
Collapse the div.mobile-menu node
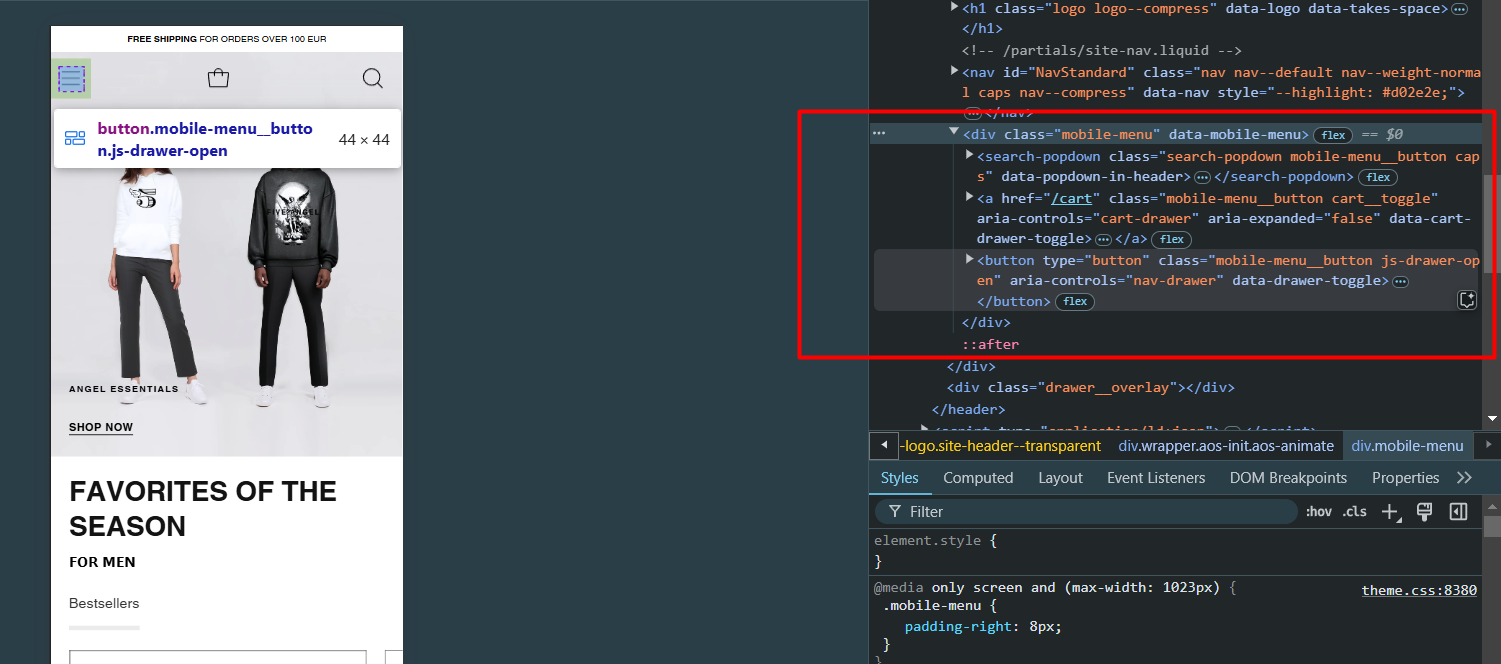pyautogui.click(x=954, y=132)
